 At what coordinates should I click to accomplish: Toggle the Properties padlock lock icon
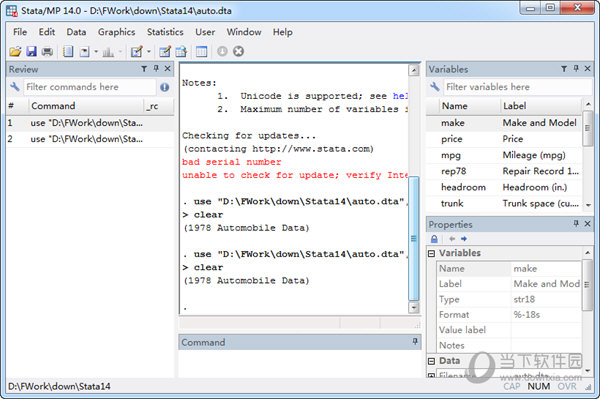(x=434, y=239)
